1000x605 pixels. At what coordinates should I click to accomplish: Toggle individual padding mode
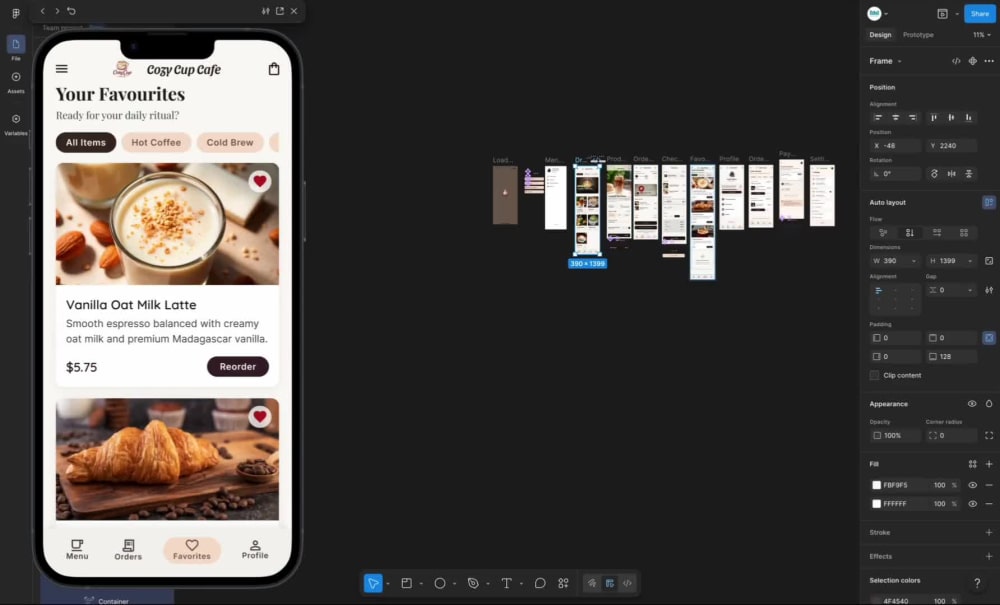989,338
